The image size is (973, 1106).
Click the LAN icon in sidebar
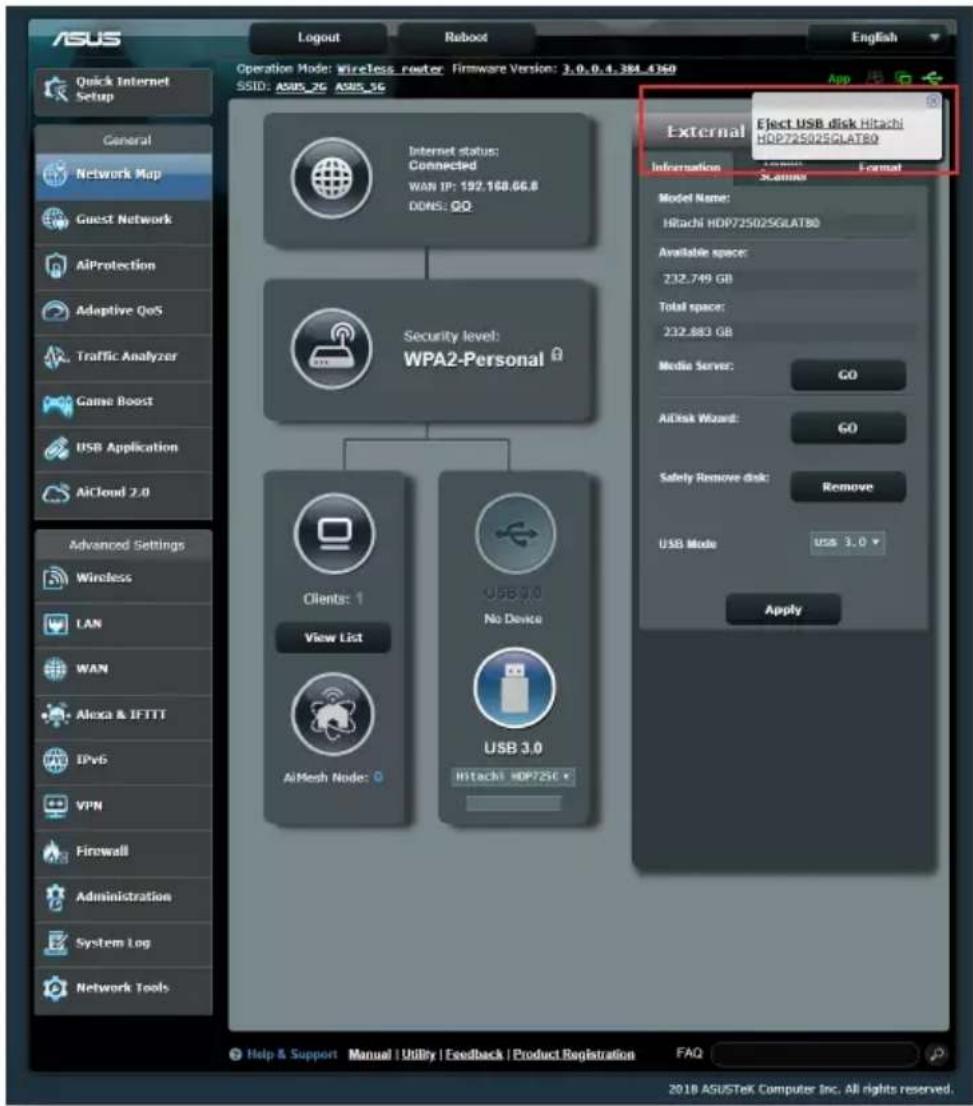tap(55, 624)
